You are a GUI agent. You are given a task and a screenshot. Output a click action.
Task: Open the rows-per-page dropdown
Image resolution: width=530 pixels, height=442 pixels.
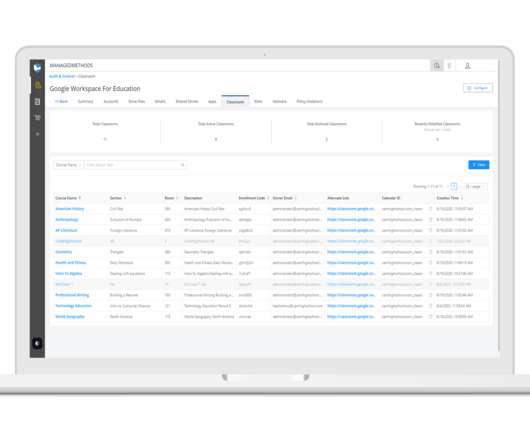tap(475, 187)
